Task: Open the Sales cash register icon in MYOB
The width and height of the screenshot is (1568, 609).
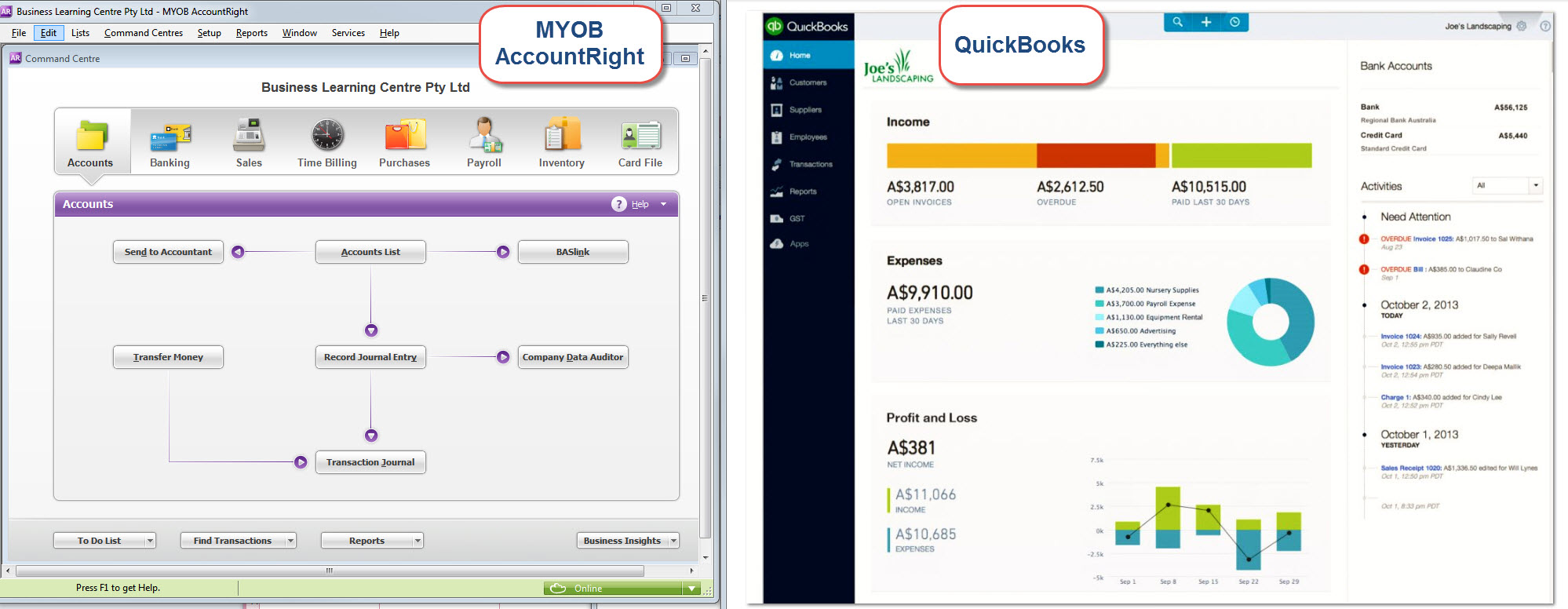Action: (249, 134)
